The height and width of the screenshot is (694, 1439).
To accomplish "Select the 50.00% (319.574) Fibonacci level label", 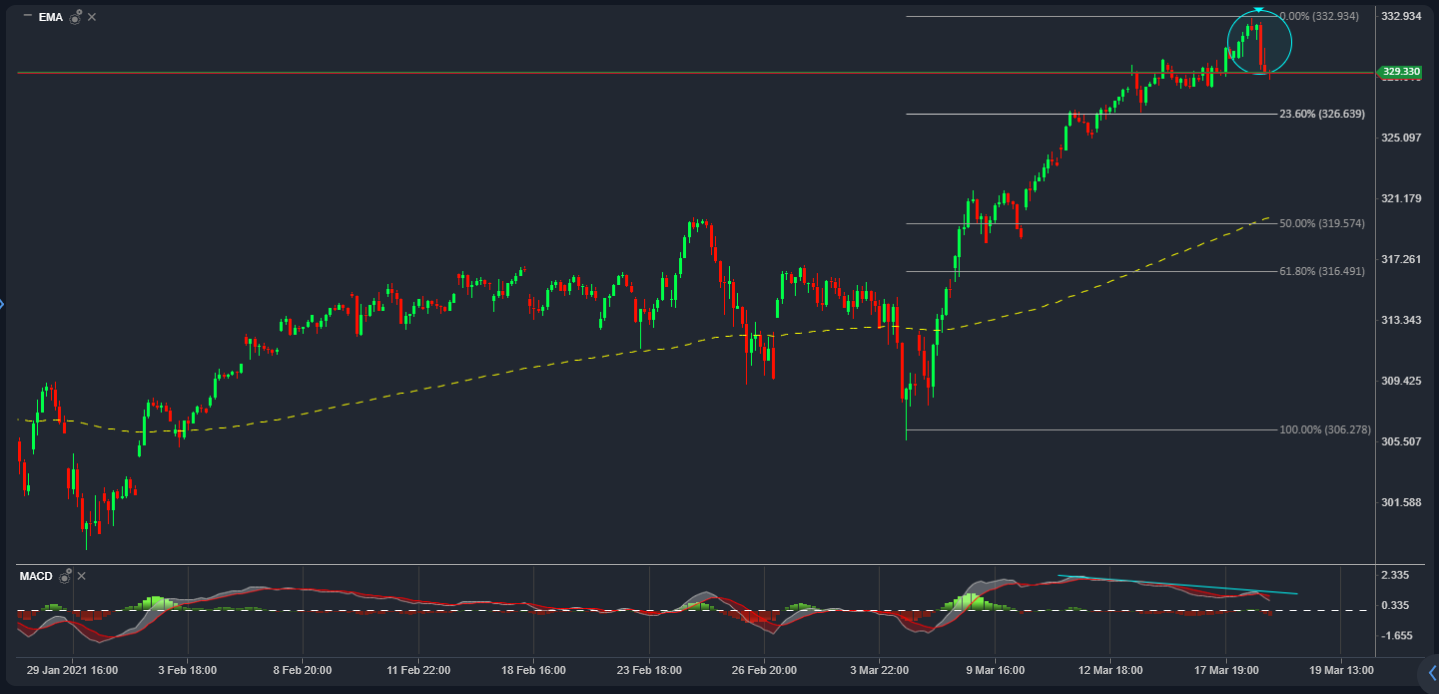I will click(1321, 223).
